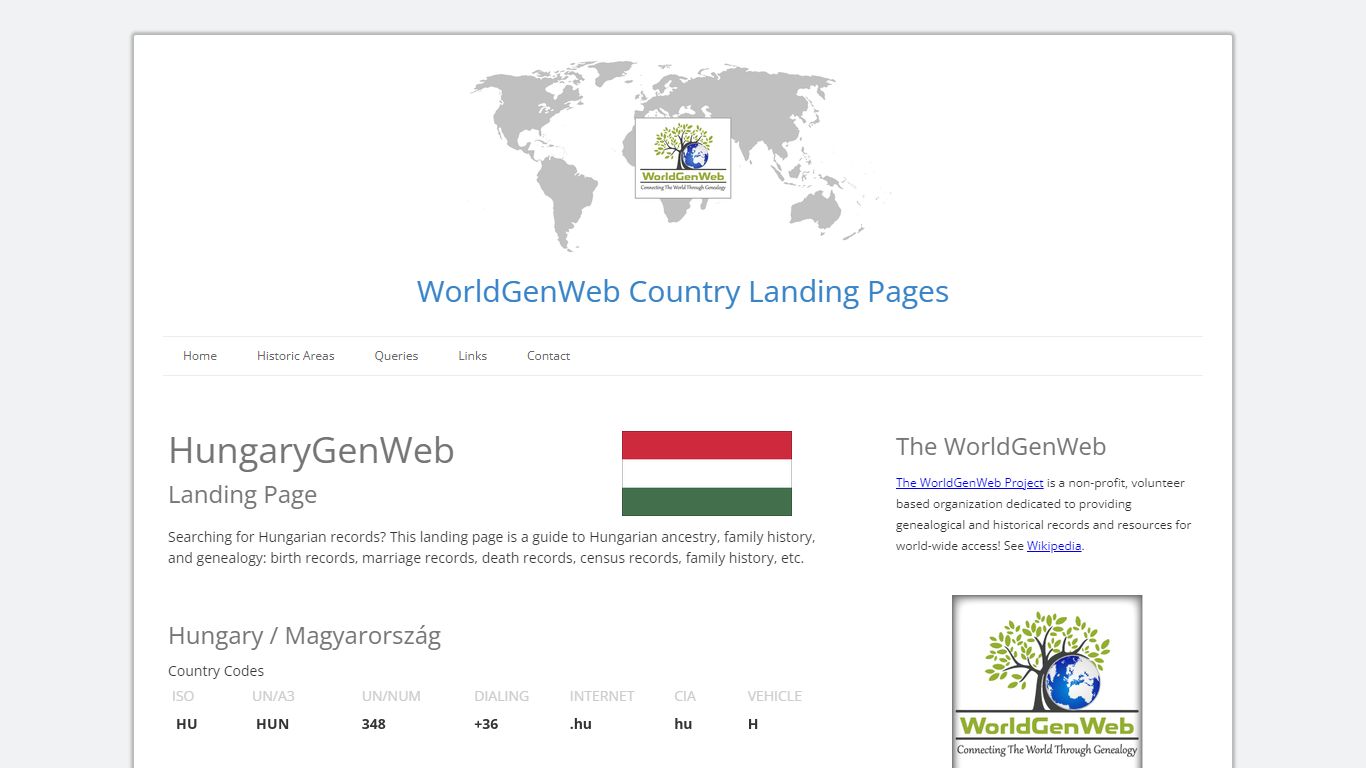Click the ISO code value HU

[x=186, y=724]
